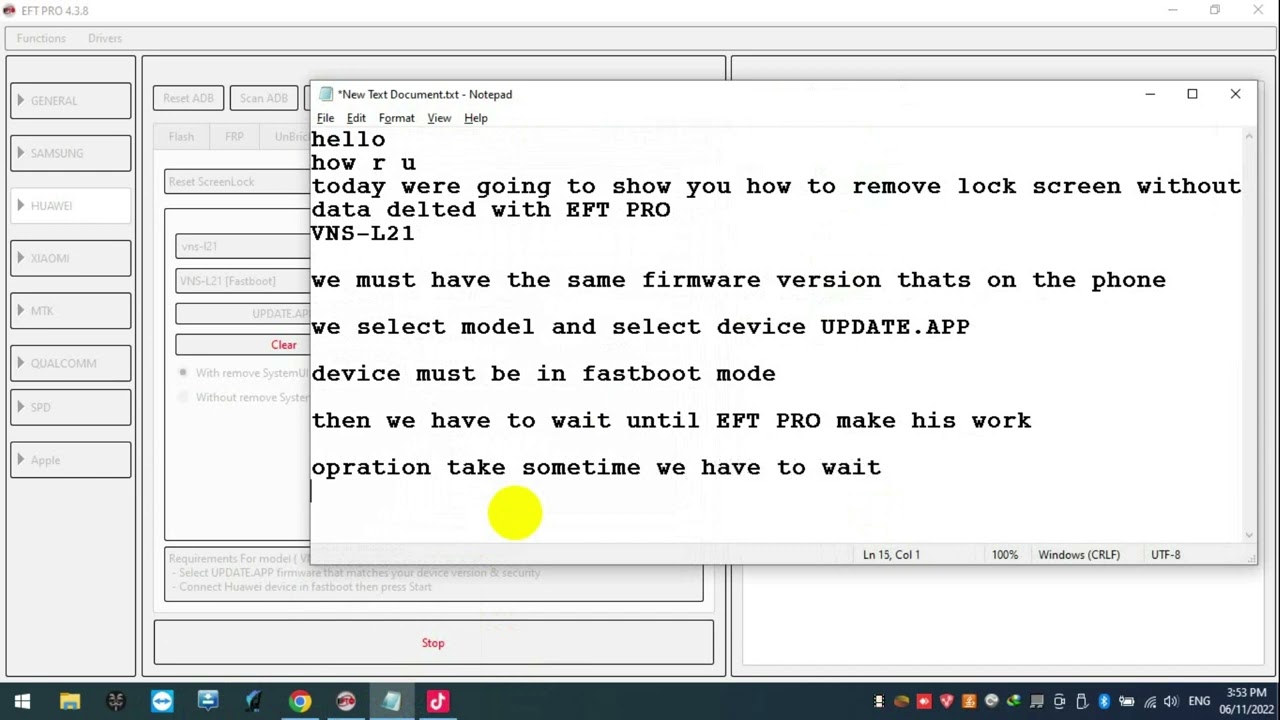Click the red shield tray icon

(x=947, y=701)
